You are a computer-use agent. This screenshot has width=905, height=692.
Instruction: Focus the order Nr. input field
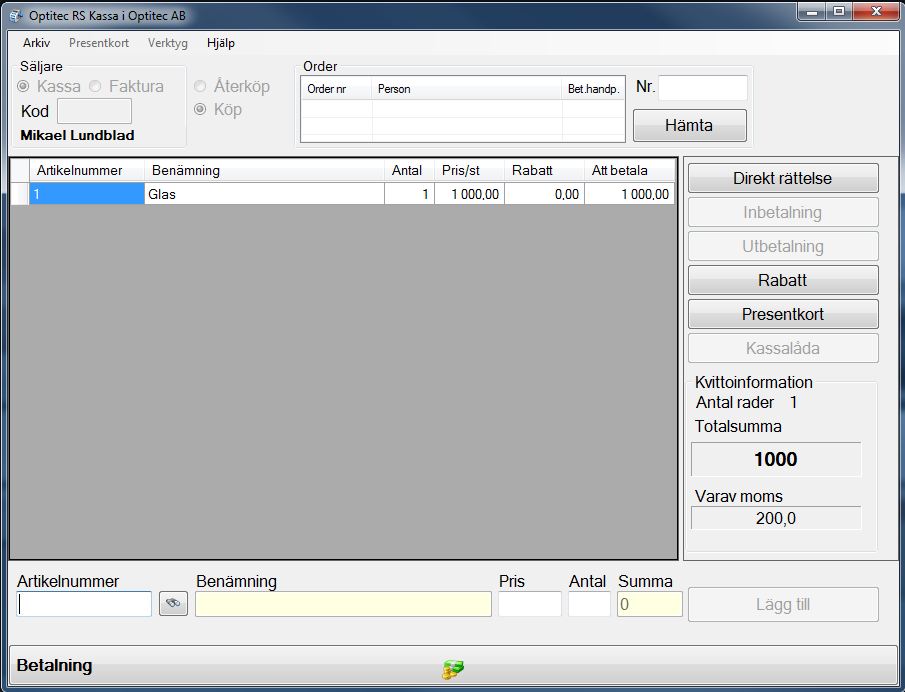tap(703, 88)
